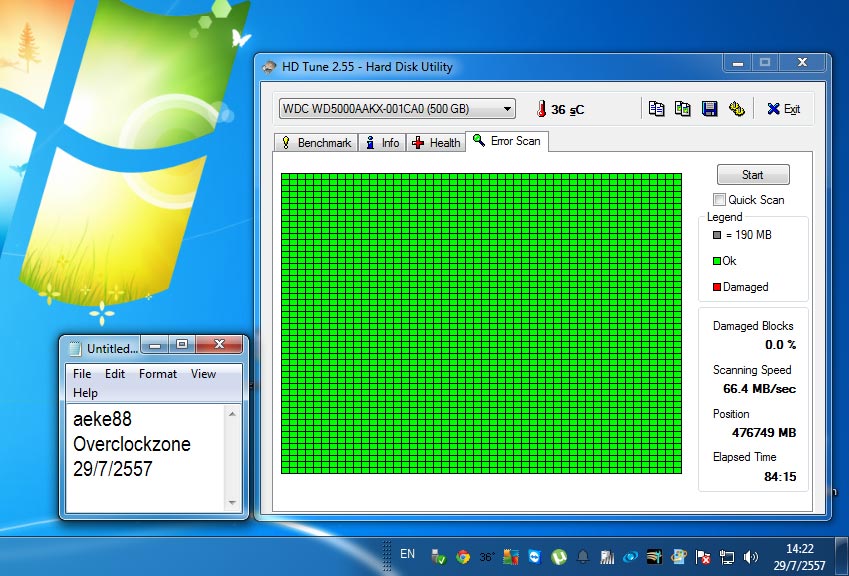Click the AVG antivirus tray icon
This screenshot has height=576, width=849.
(511, 557)
